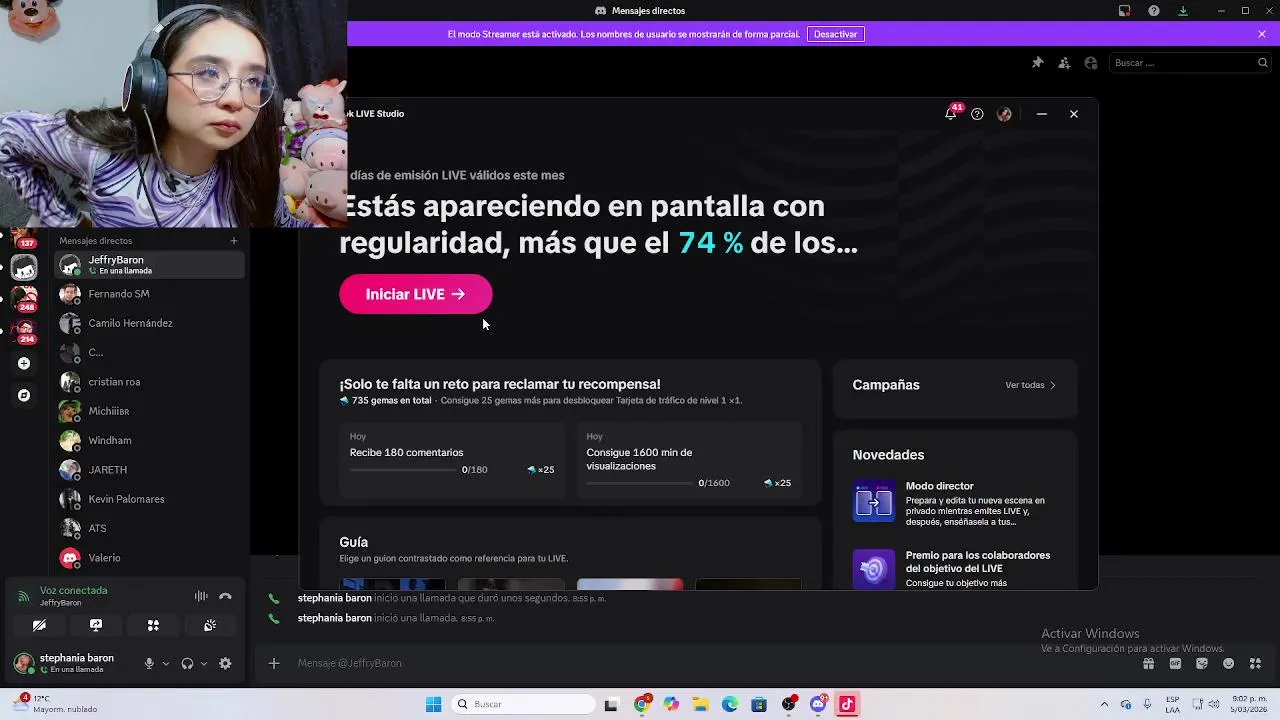Open Microsoft Edge from taskbar
1280x720 pixels.
click(730, 704)
